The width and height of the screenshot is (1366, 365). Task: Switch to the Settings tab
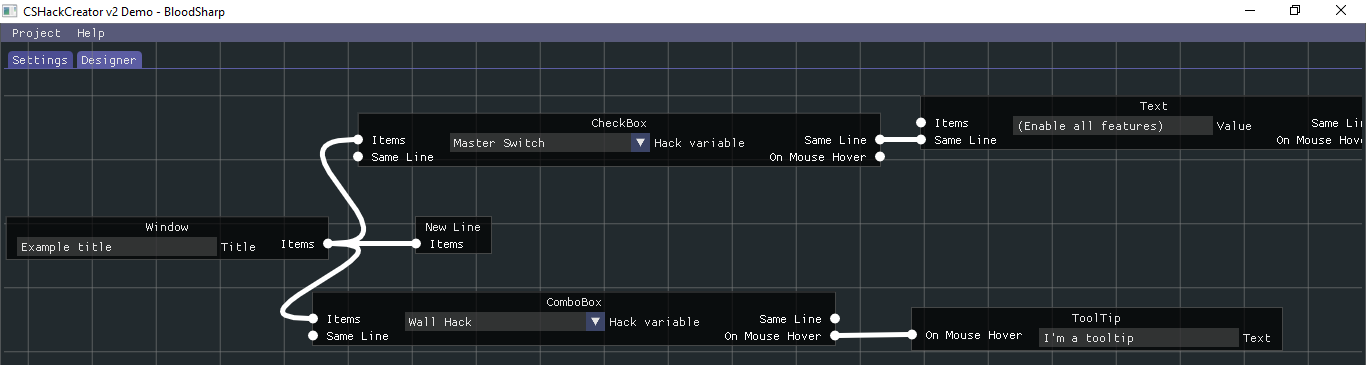[40, 60]
